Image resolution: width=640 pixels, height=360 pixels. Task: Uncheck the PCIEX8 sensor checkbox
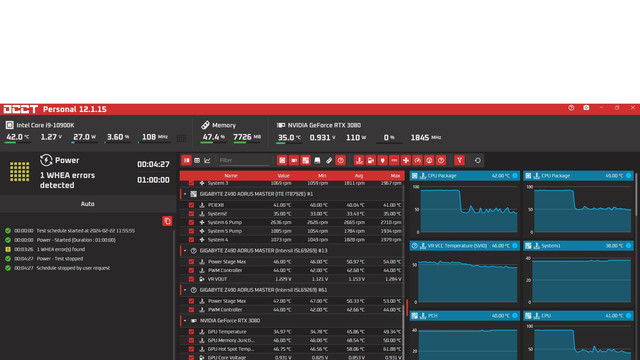point(191,205)
